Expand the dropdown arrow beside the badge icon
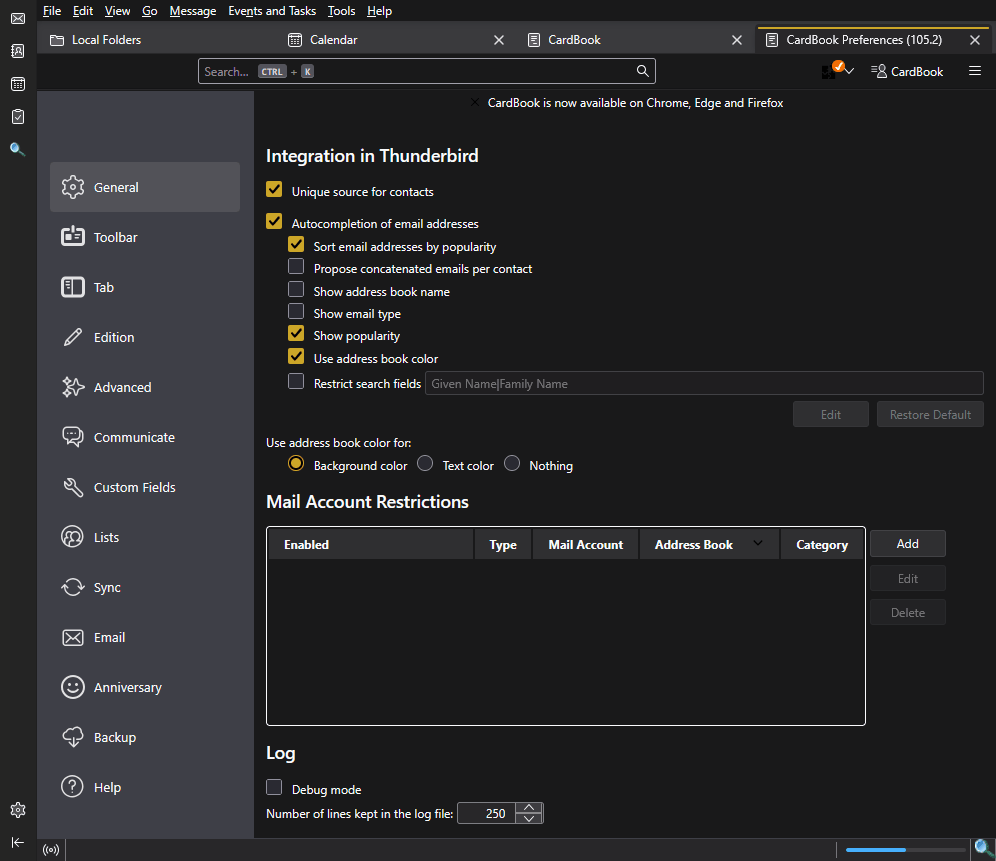This screenshot has height=861, width=996. point(849,71)
